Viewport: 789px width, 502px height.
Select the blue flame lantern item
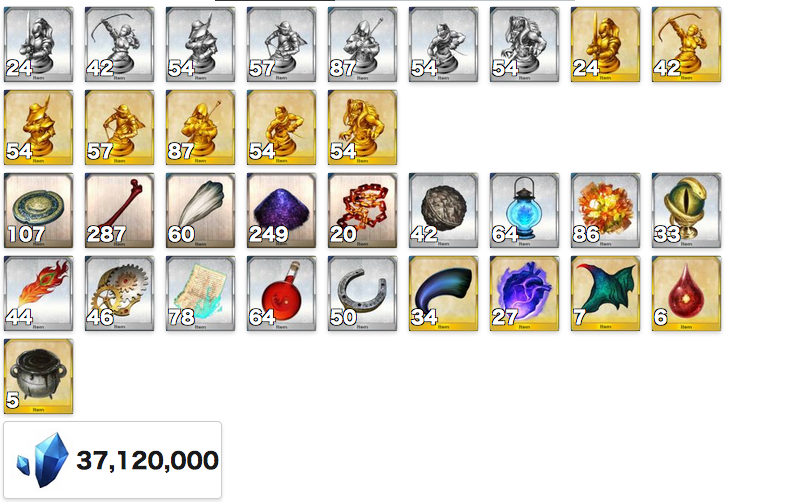[x=524, y=210]
